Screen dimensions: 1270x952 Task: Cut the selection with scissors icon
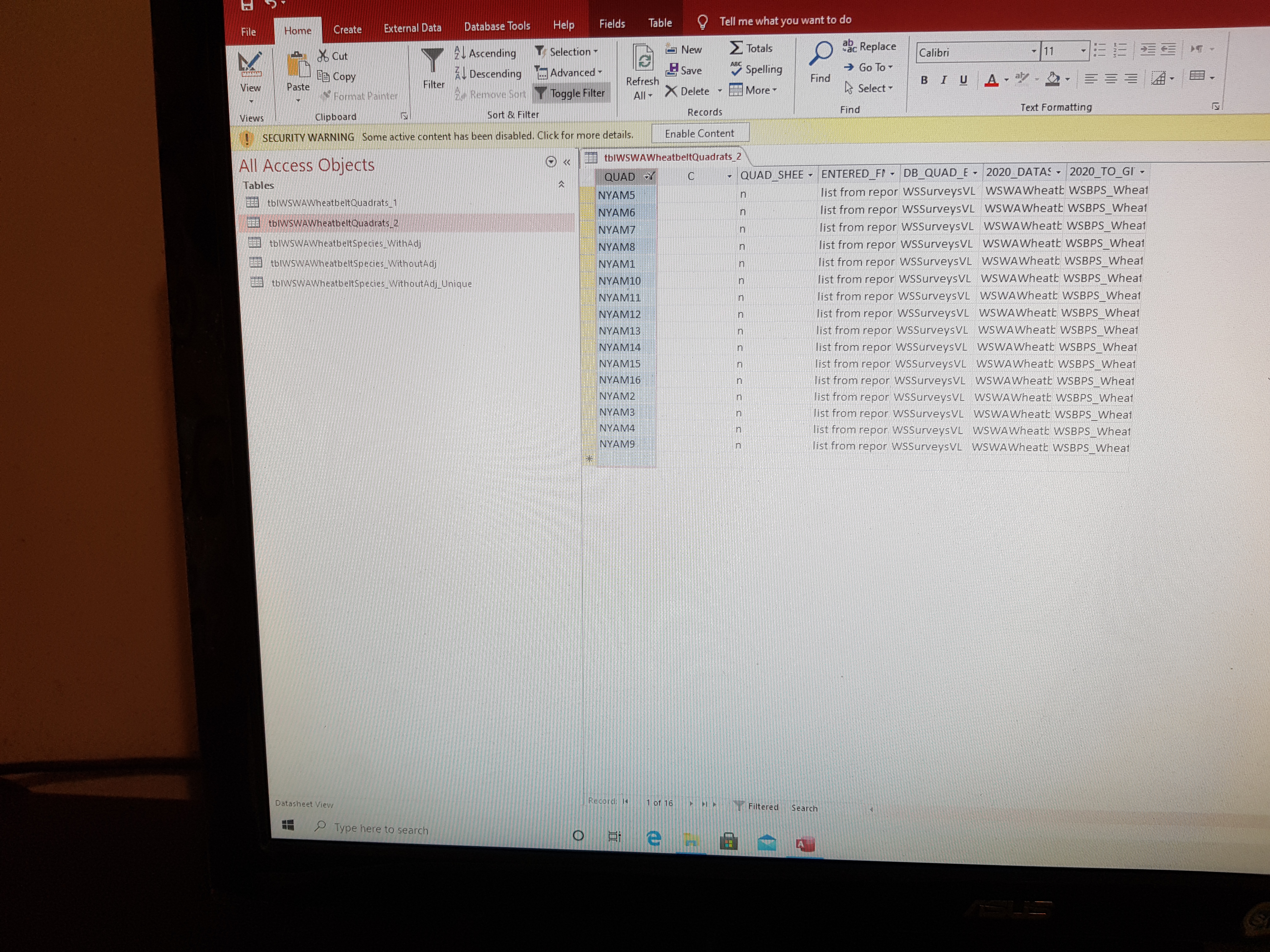[x=333, y=56]
